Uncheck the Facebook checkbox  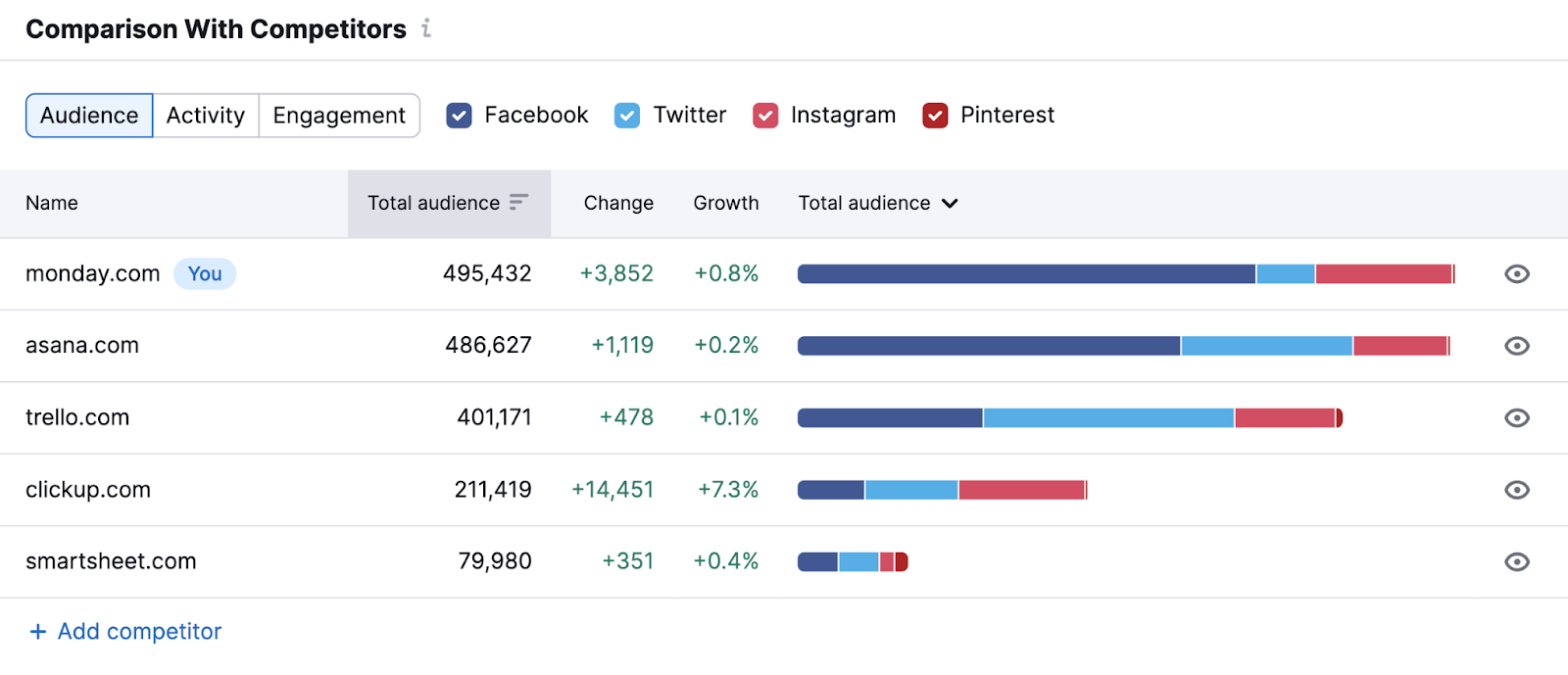(459, 115)
